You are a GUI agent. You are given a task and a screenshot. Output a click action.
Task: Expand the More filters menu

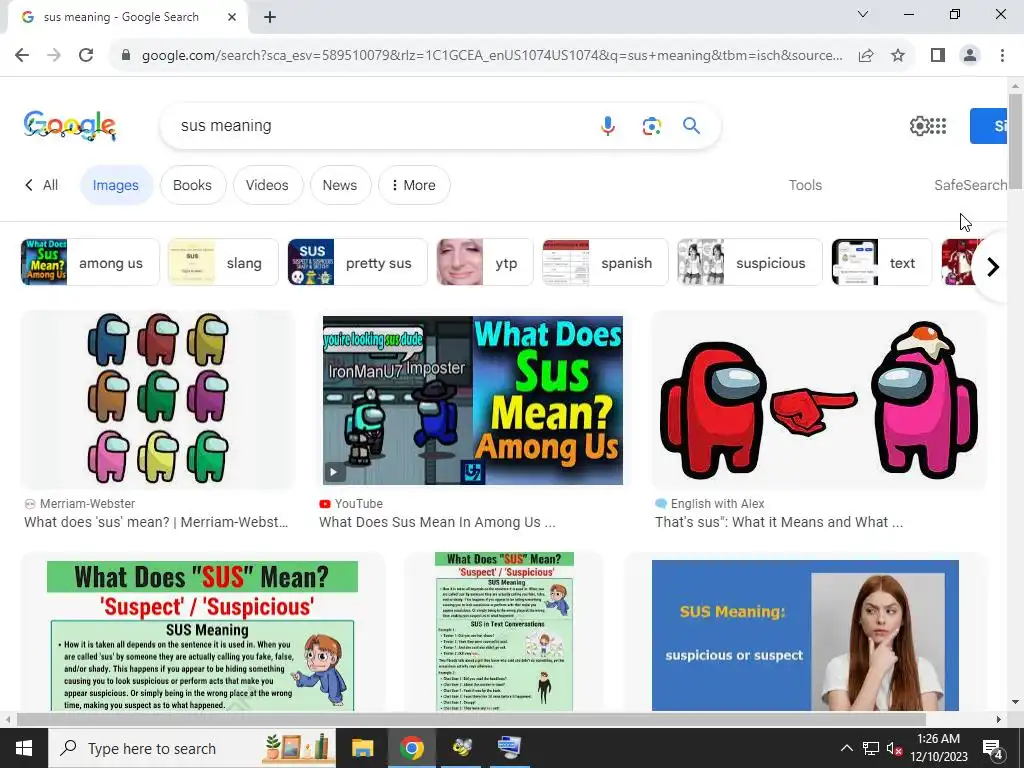pos(413,185)
